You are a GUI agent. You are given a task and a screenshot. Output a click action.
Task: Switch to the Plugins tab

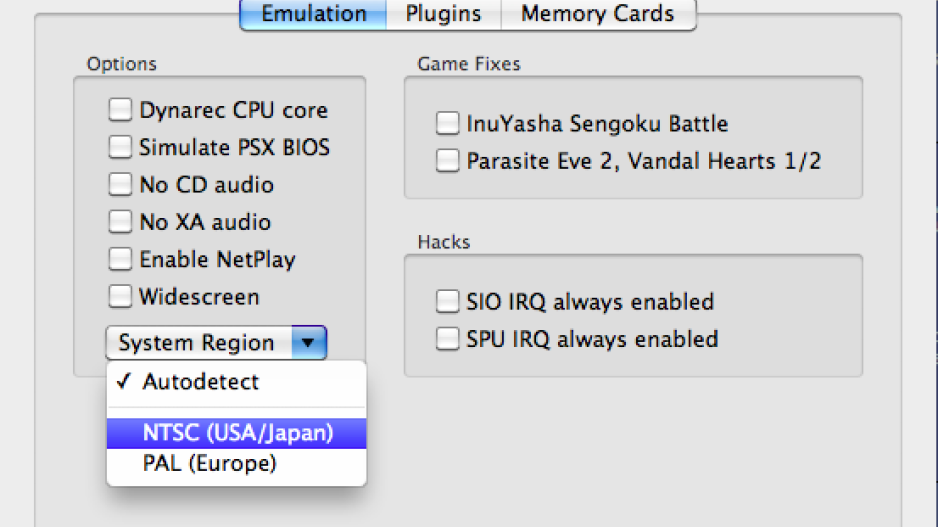[443, 14]
